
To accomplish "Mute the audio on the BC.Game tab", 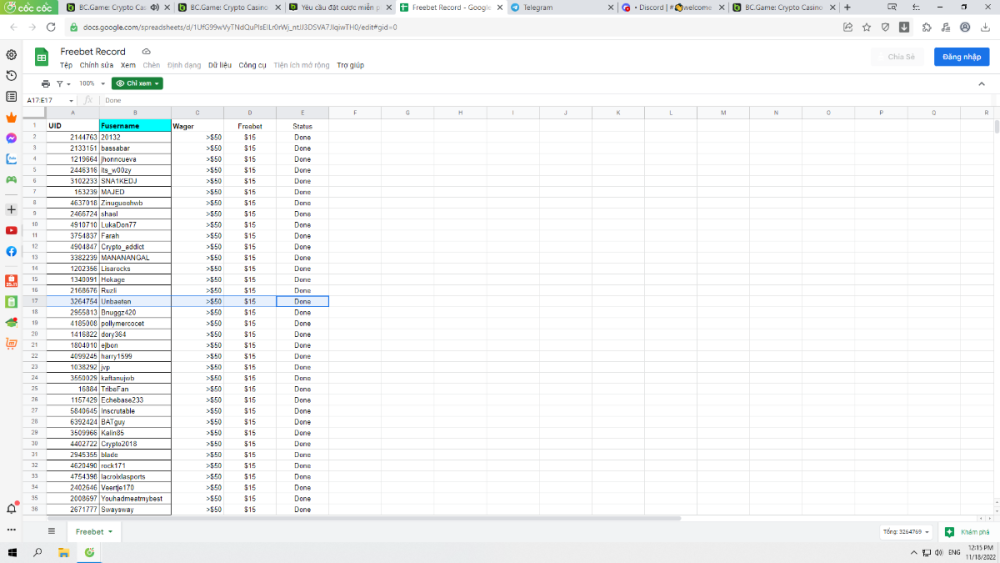I will click(x=155, y=7).
